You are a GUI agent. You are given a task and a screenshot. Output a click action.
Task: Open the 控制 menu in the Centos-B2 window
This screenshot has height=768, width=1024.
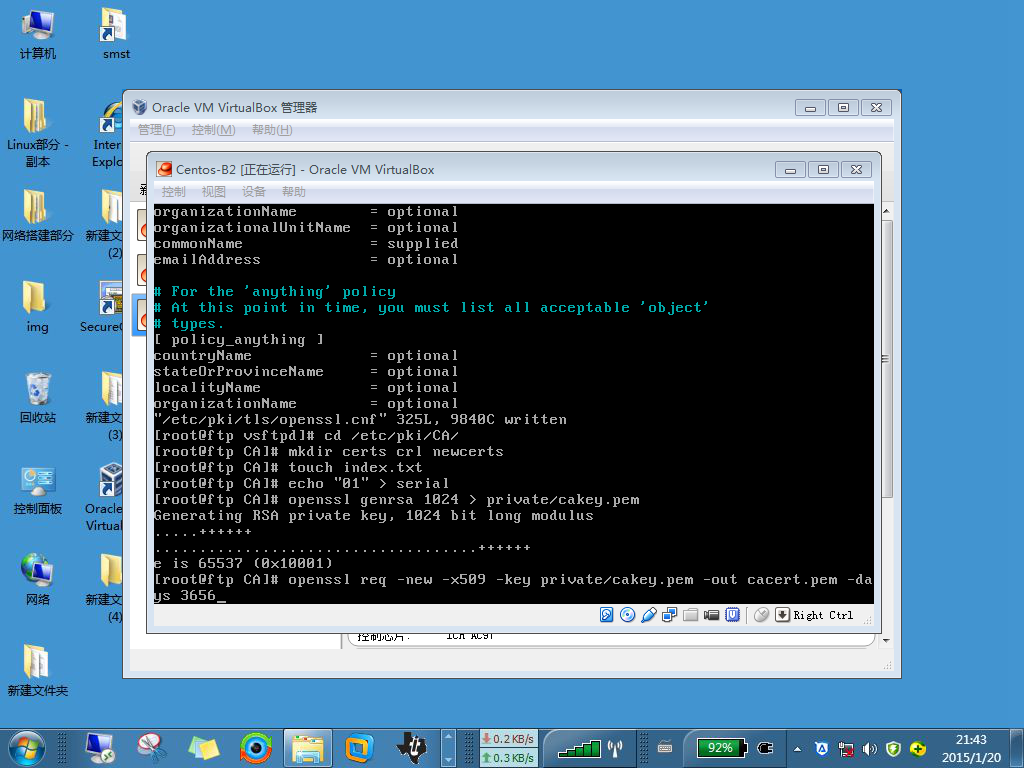174,191
